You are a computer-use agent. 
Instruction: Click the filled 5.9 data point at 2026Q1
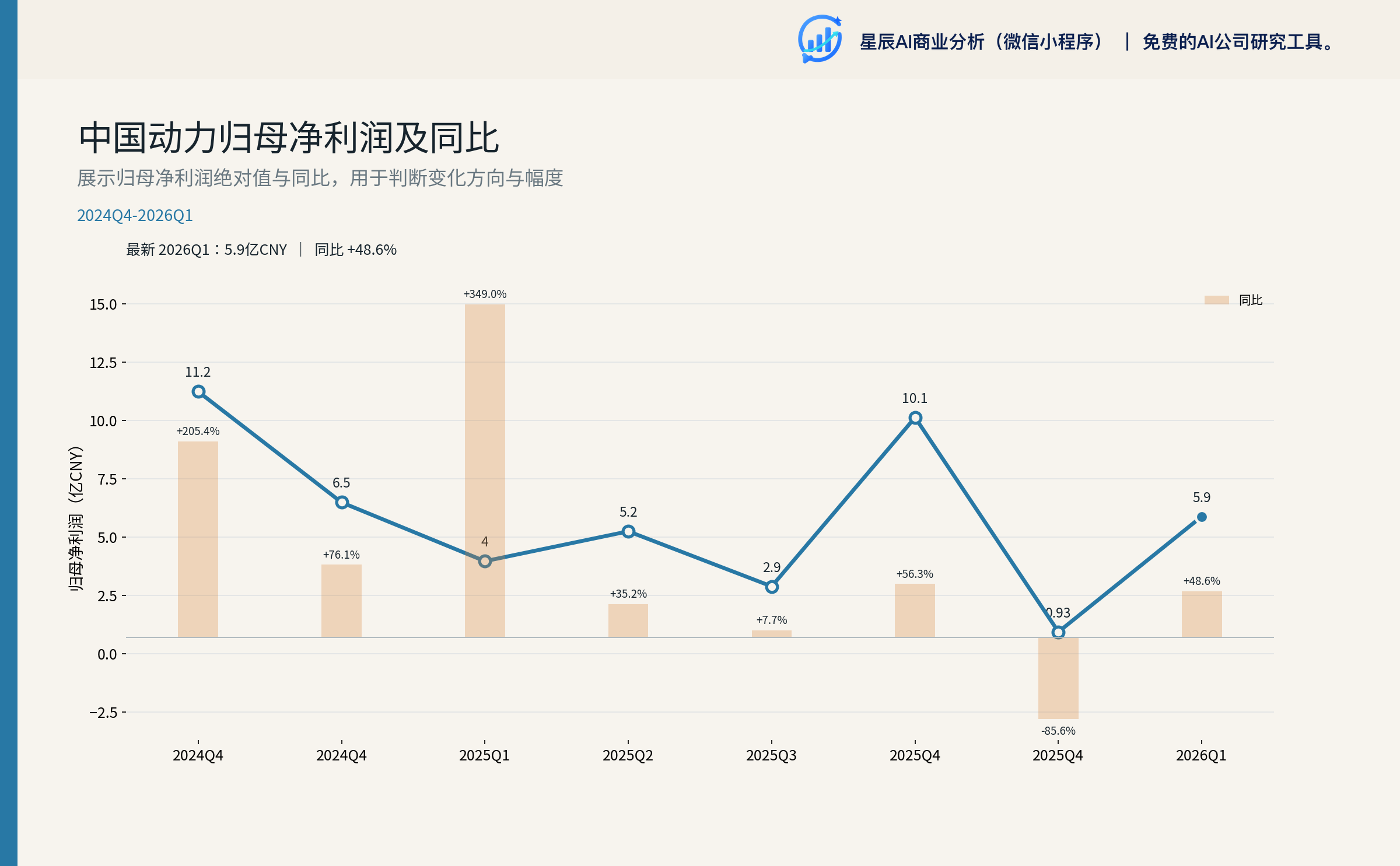(1202, 517)
